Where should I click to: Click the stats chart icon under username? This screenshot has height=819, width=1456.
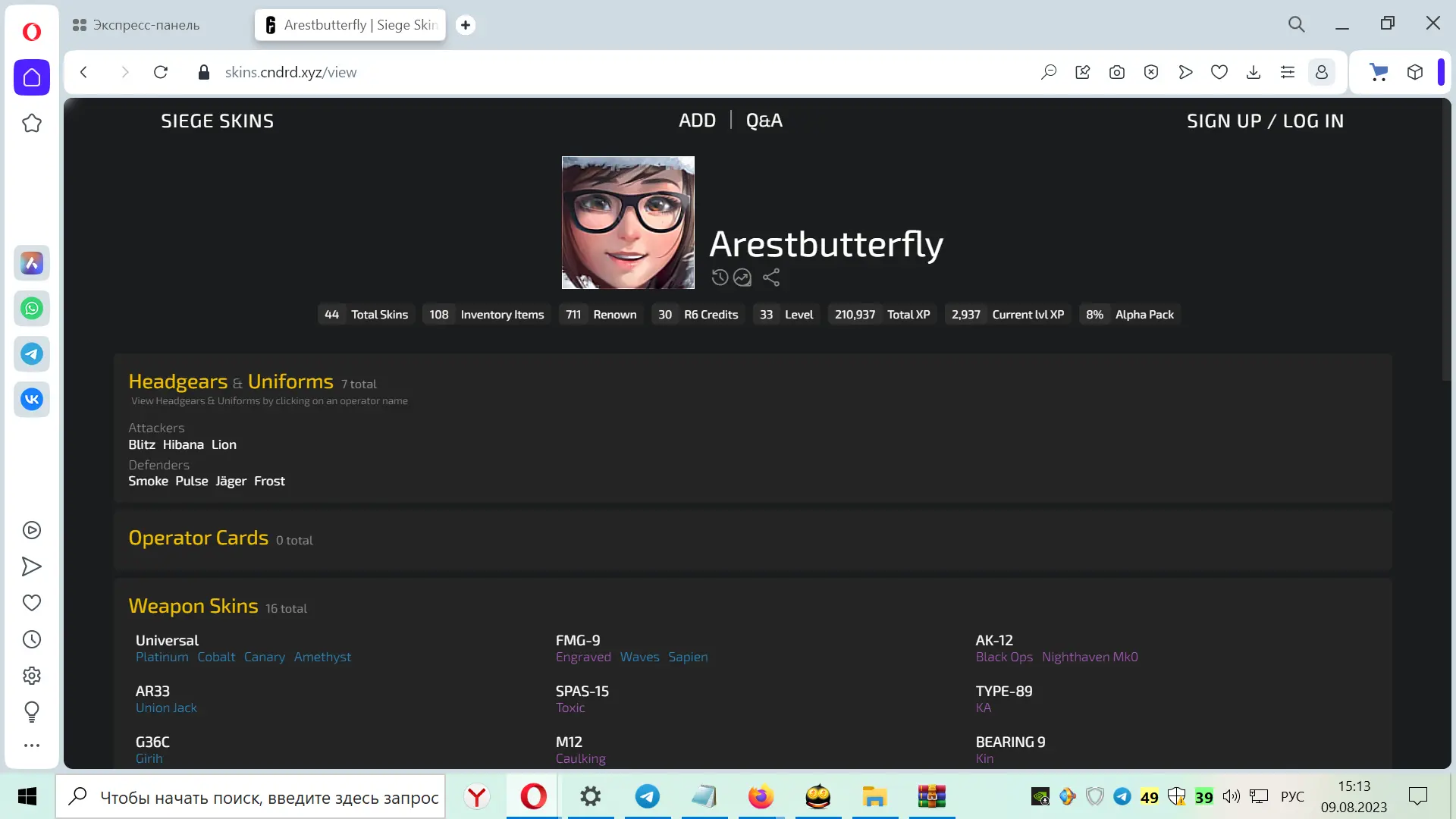pos(742,278)
